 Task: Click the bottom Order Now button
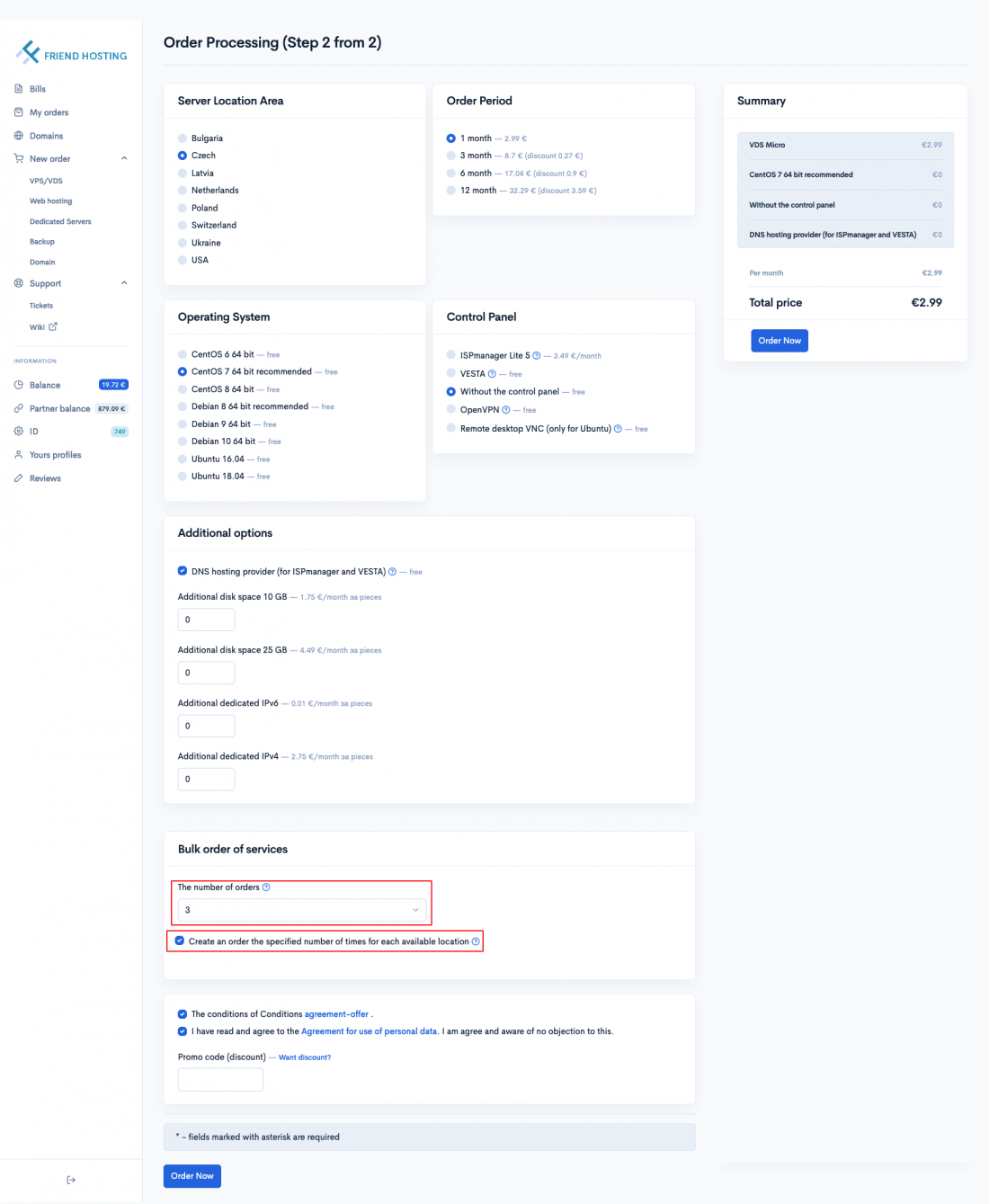[192, 1176]
